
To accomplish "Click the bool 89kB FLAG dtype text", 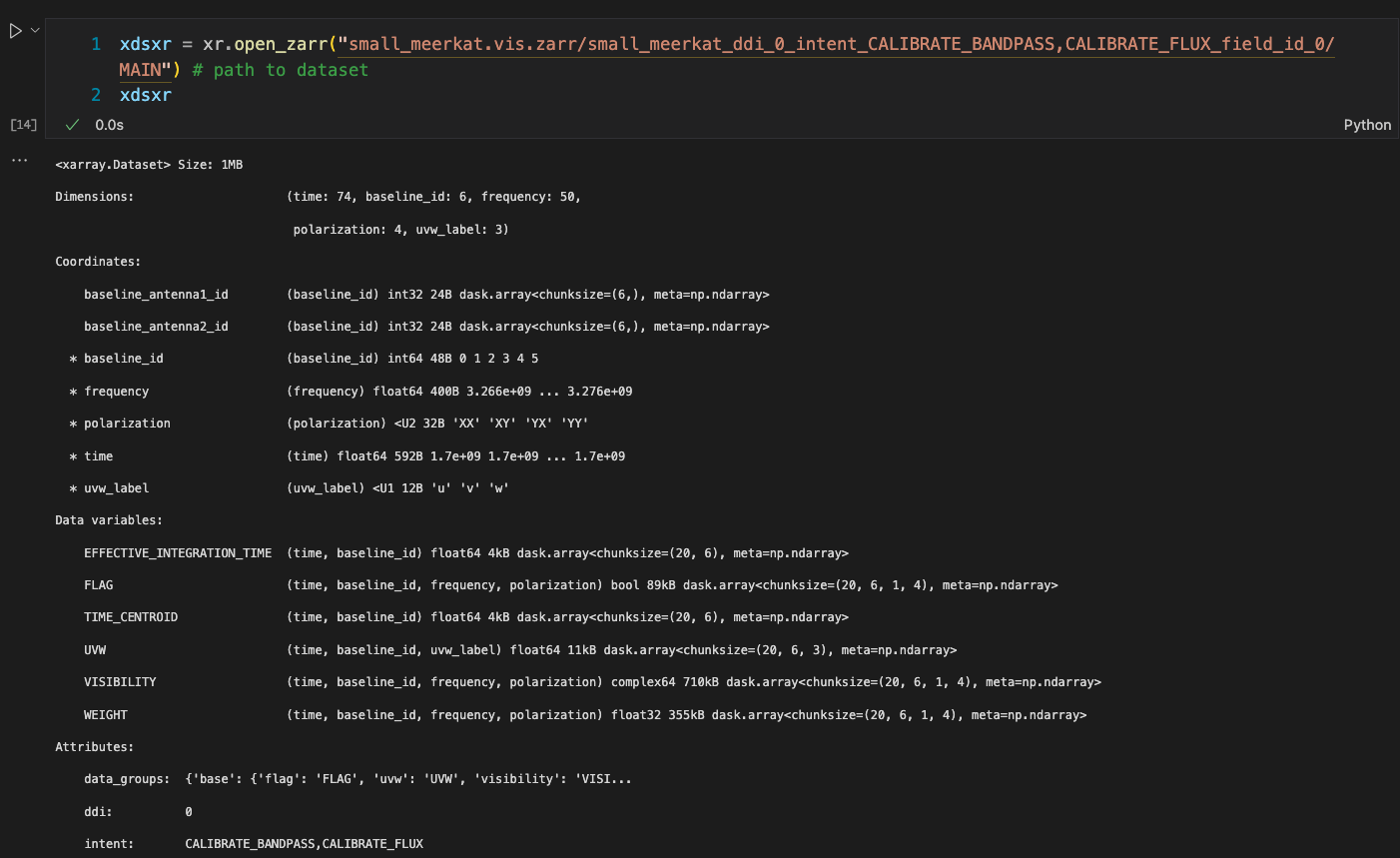I will (x=643, y=585).
